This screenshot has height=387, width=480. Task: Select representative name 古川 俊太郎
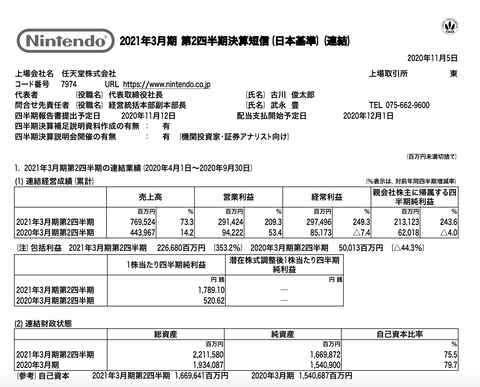point(292,95)
